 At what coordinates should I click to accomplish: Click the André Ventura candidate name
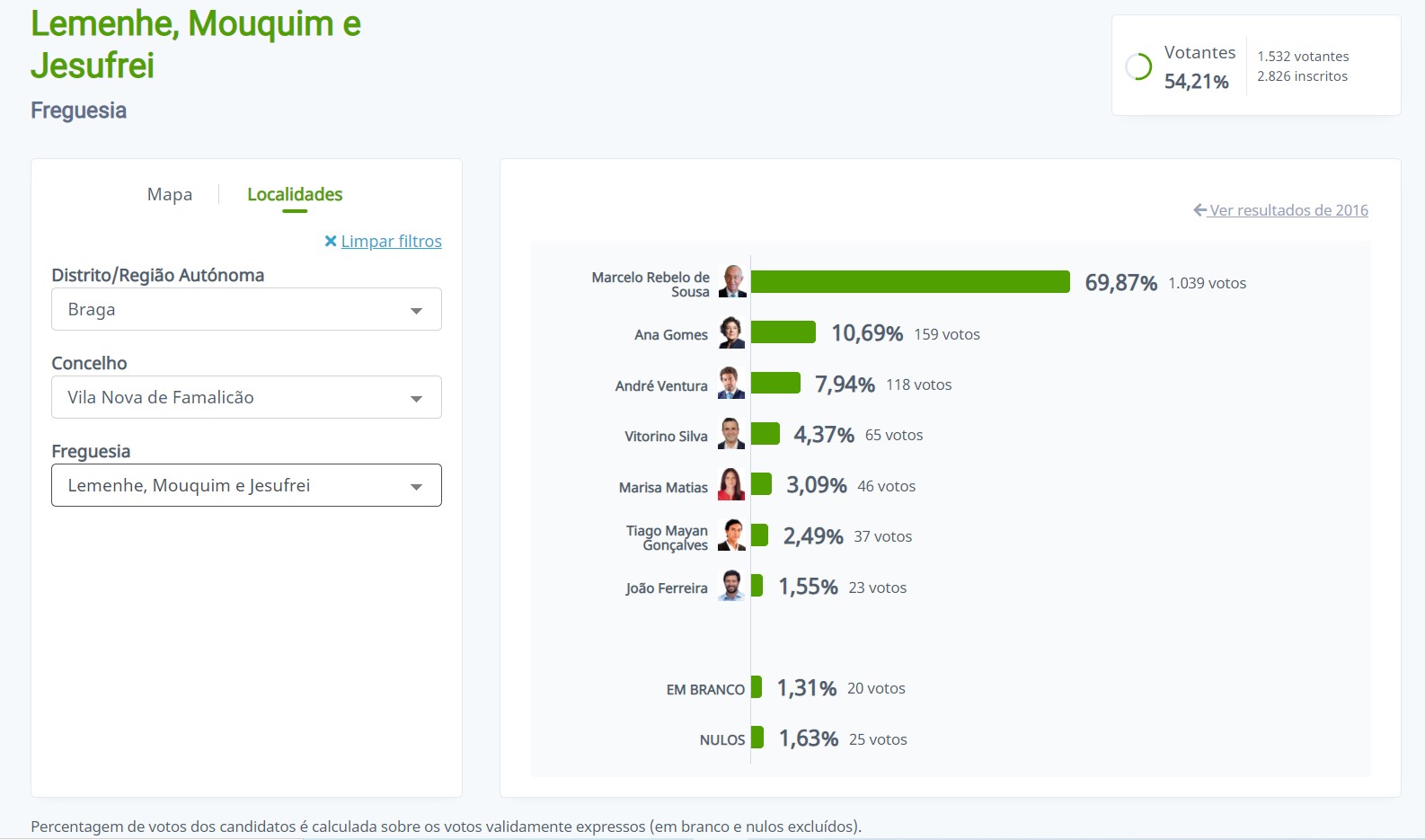pyautogui.click(x=661, y=385)
